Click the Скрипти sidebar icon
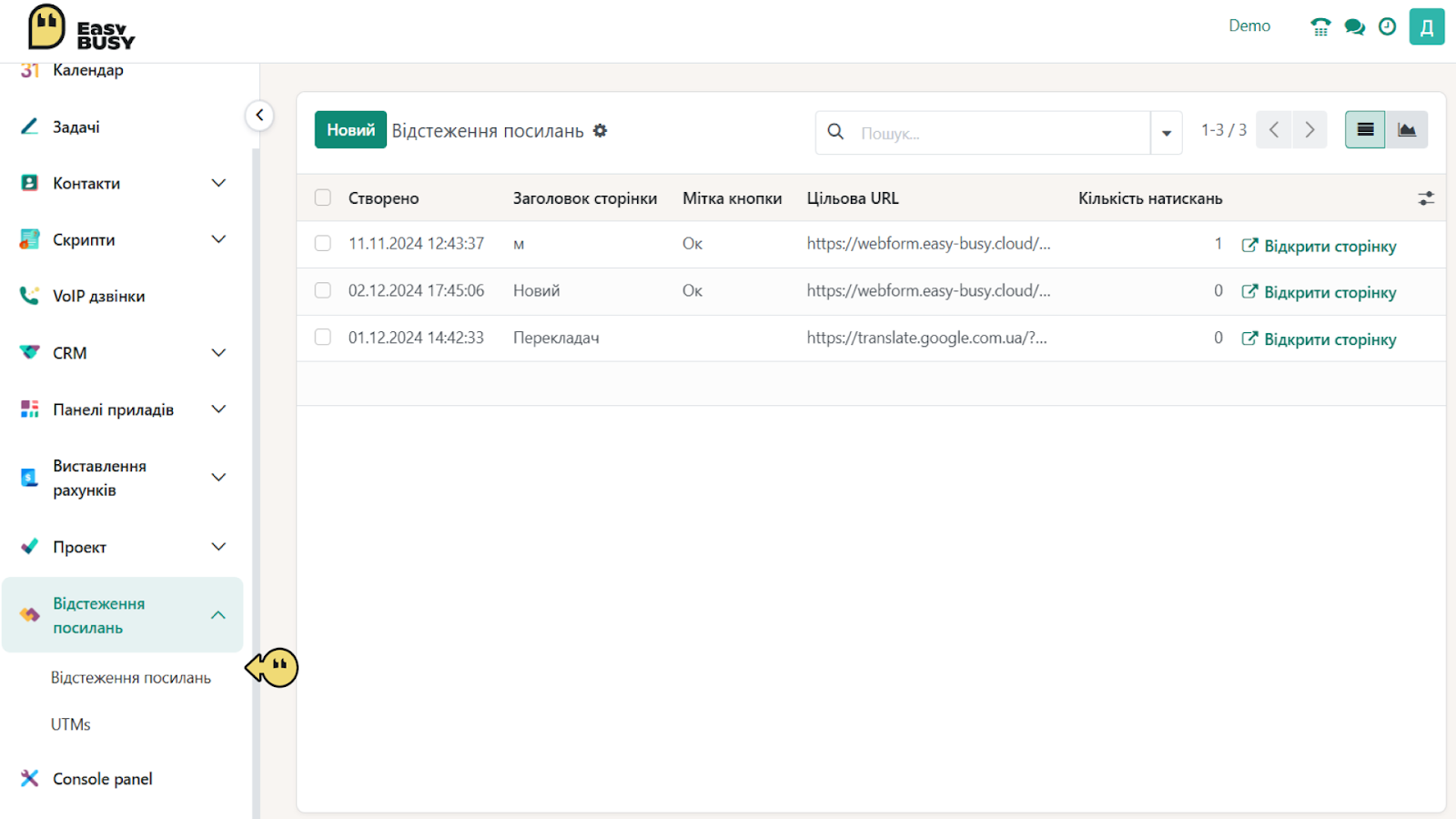 [30, 239]
